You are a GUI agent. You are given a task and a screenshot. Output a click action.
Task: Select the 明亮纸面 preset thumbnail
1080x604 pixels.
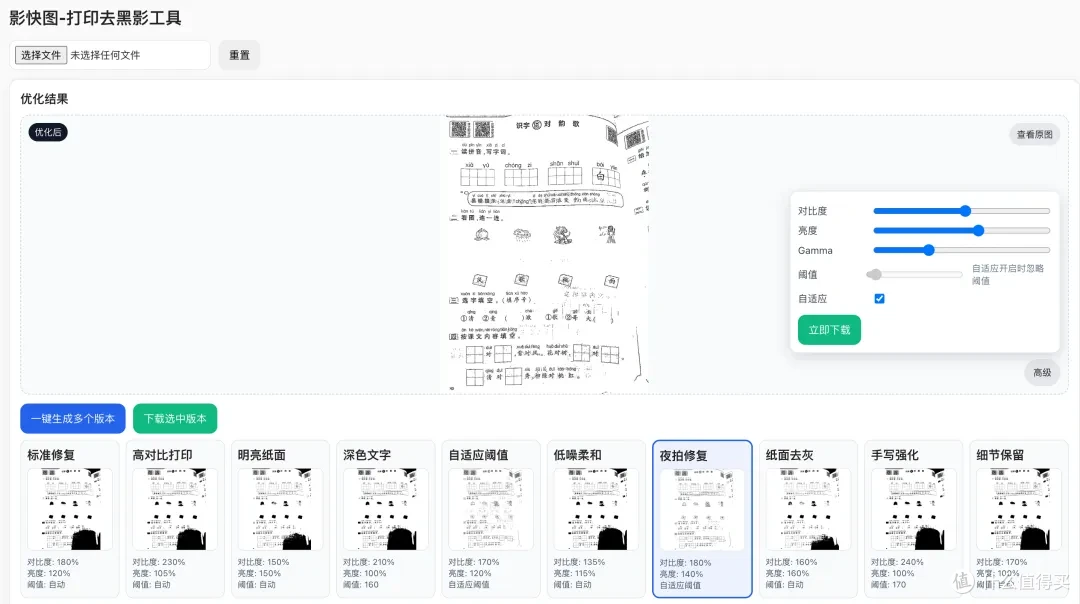tap(280, 509)
